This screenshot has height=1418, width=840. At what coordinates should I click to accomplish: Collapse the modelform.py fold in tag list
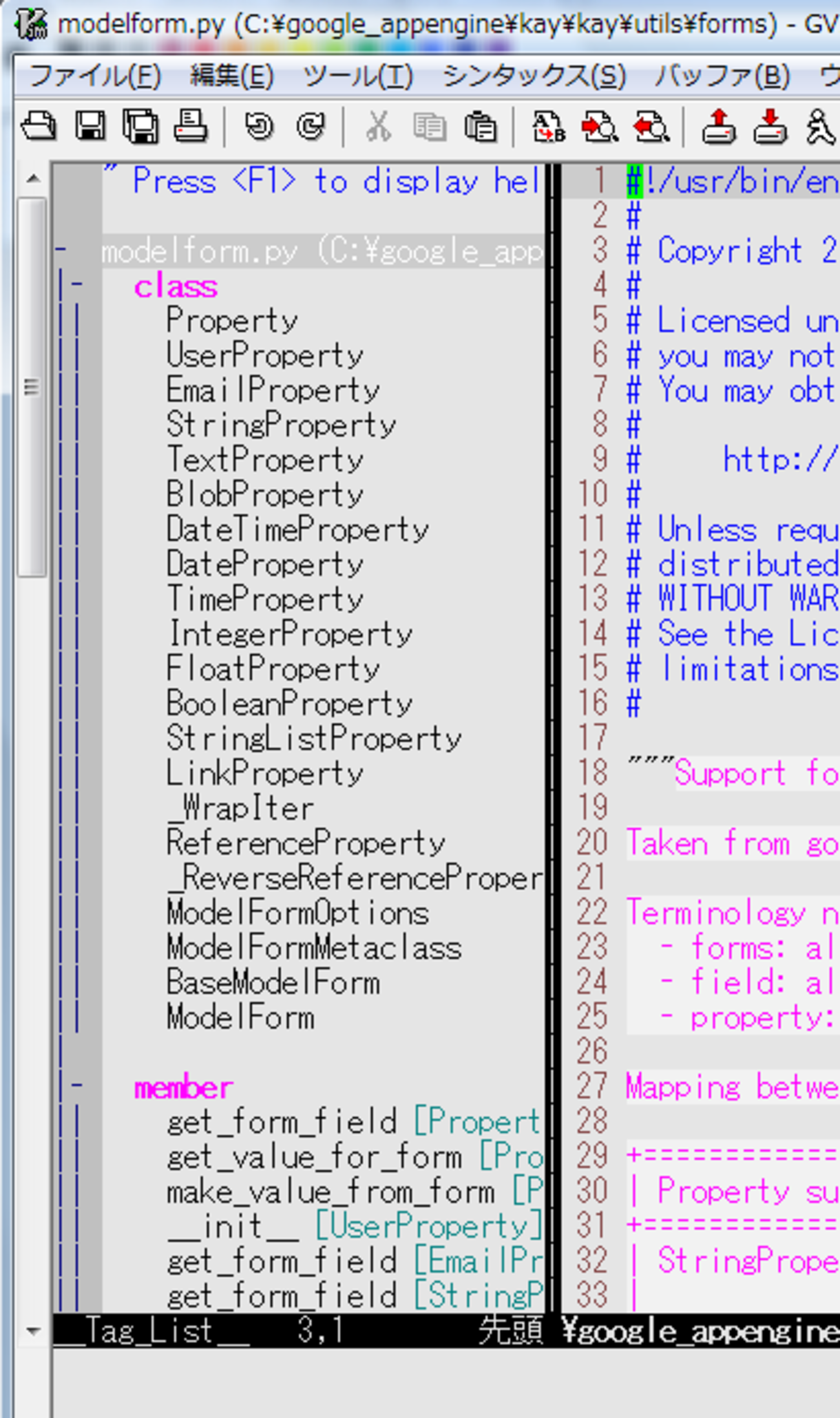click(60, 249)
